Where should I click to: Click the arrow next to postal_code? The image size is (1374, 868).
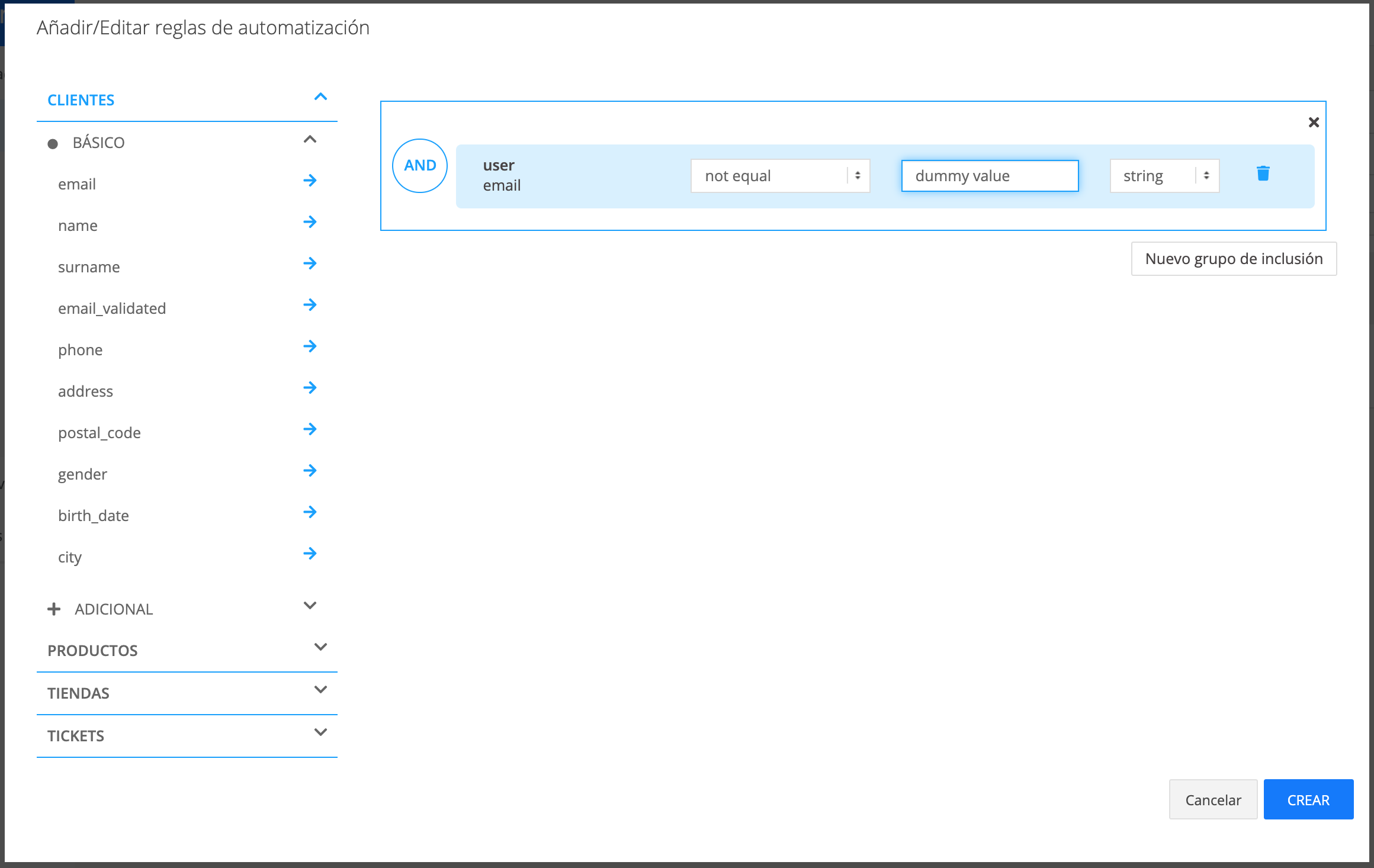click(x=310, y=429)
